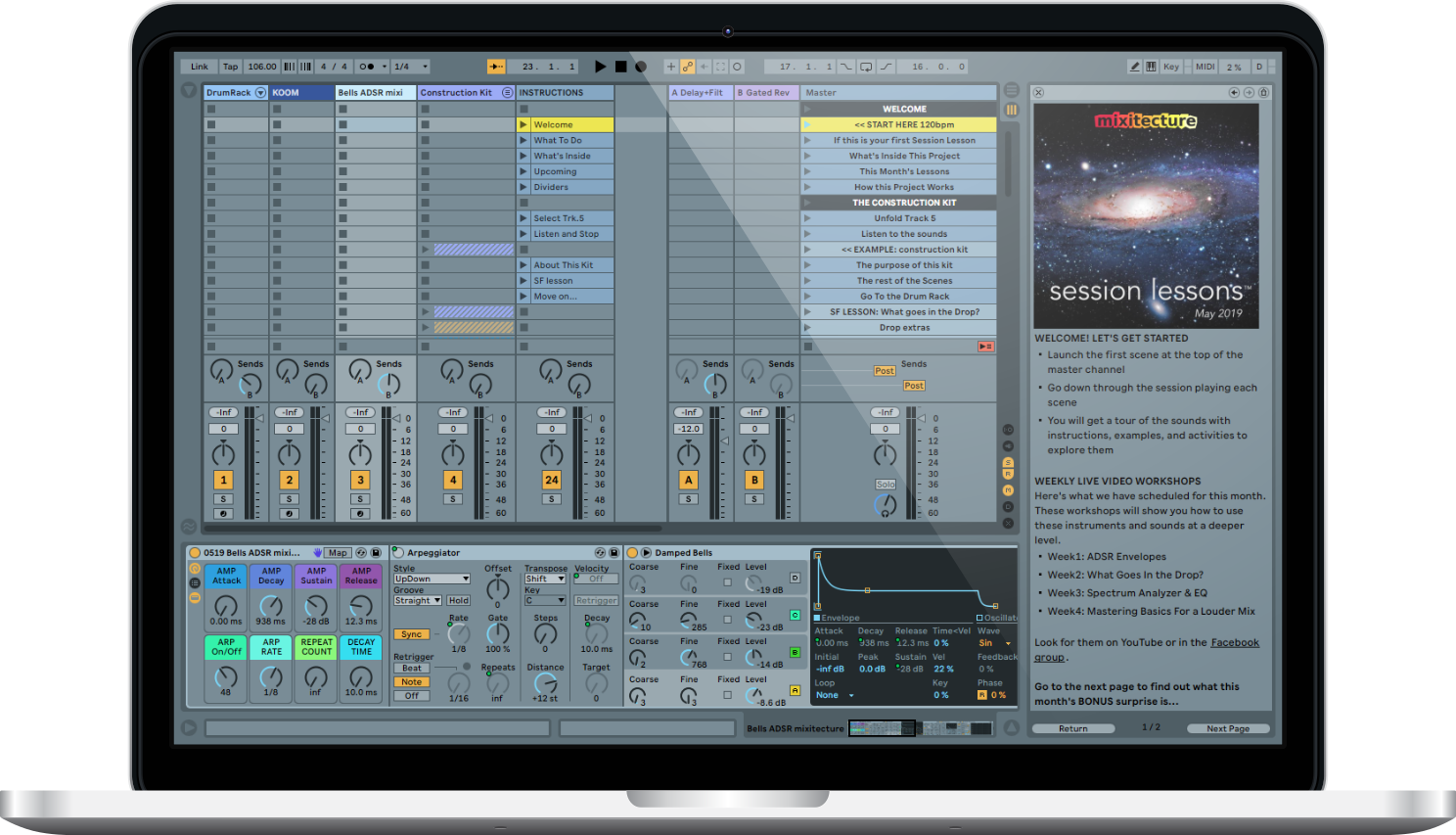This screenshot has width=1456, height=835.
Task: Arm the Arrangement Record button
Action: (641, 67)
